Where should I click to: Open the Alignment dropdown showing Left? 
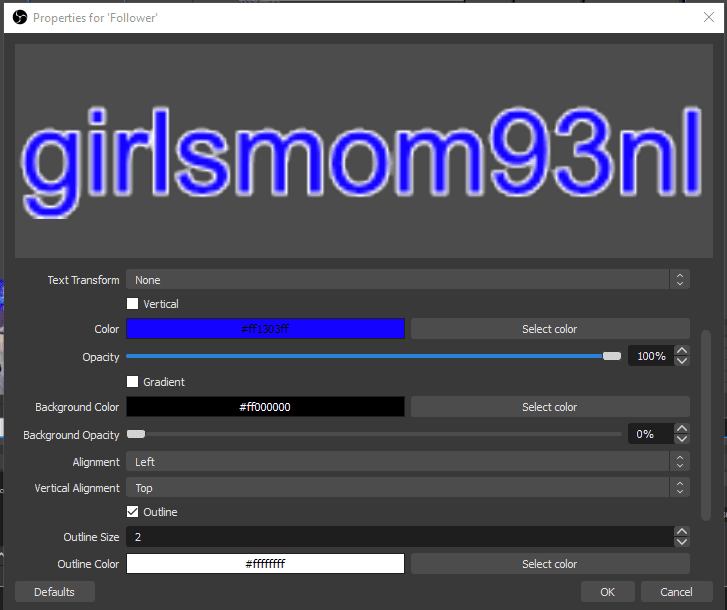(408, 462)
